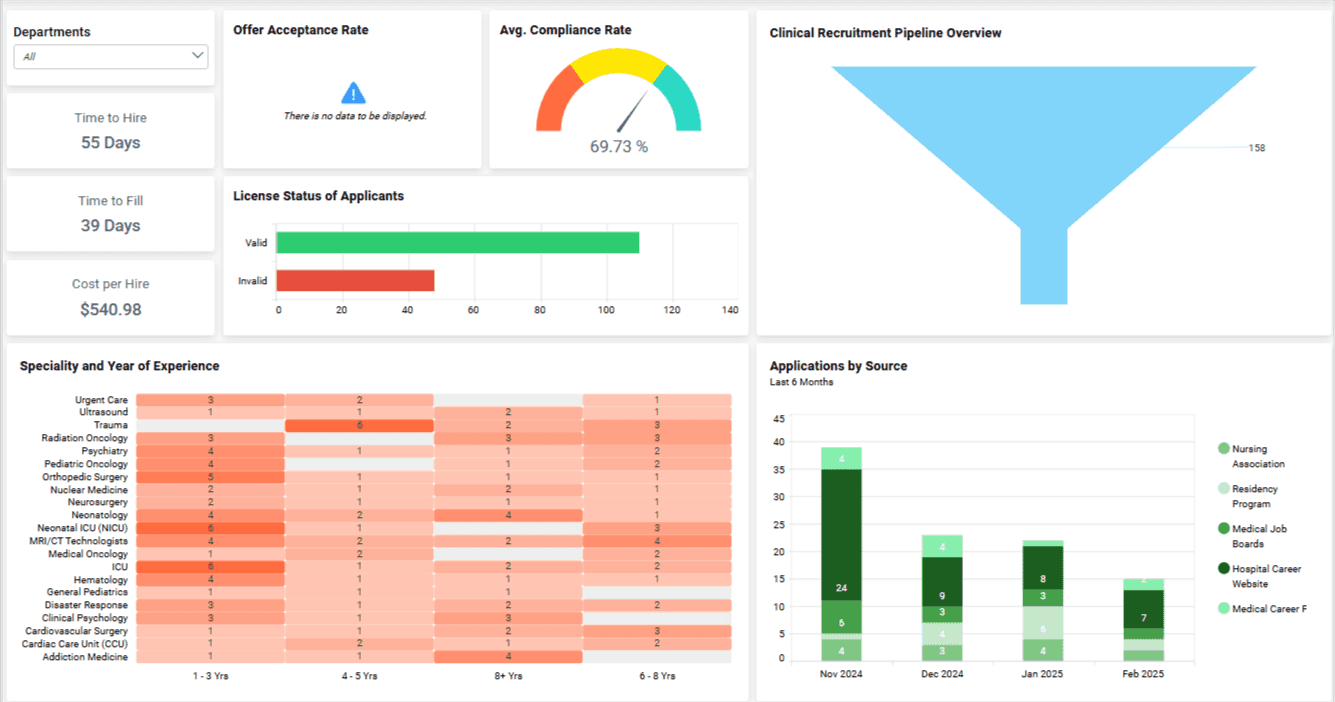Select the All value in the Departments combo box
The width and height of the screenshot is (1335, 702).
click(x=110, y=56)
